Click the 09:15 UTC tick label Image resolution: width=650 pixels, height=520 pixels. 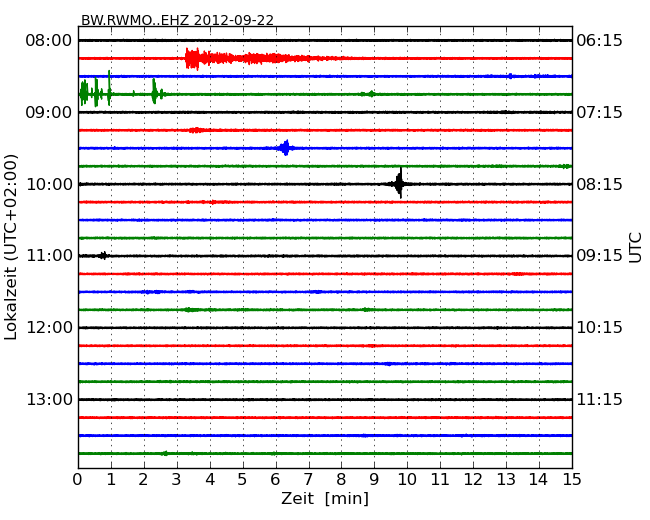[x=599, y=256]
